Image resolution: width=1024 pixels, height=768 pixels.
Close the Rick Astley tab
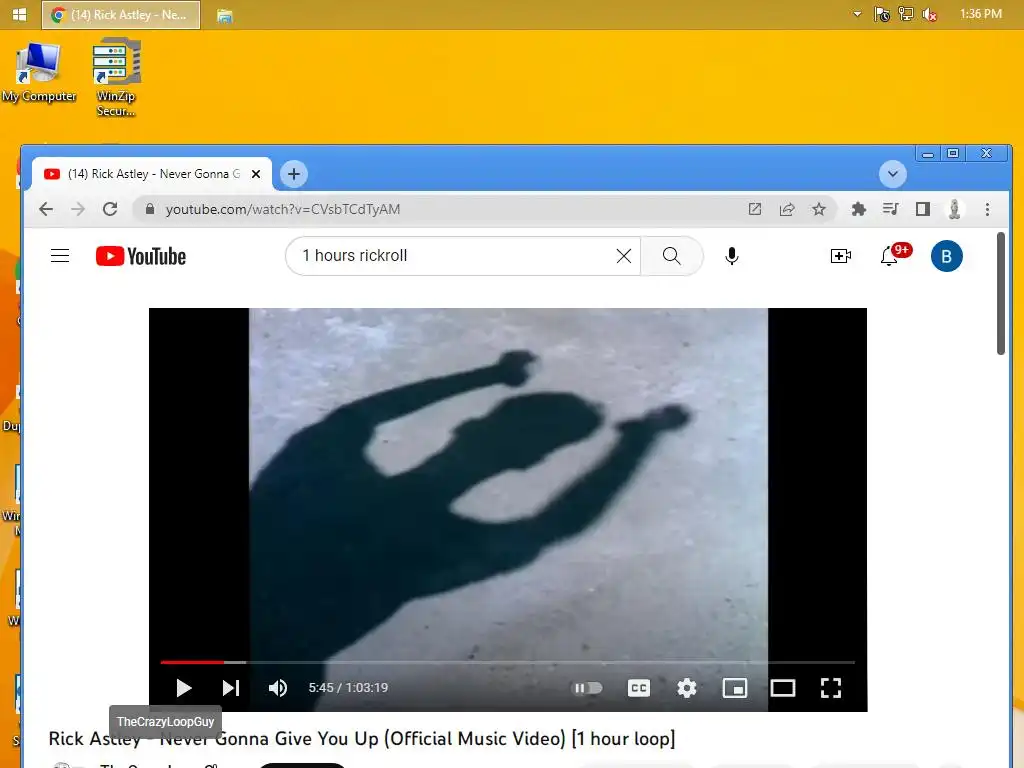coord(256,174)
